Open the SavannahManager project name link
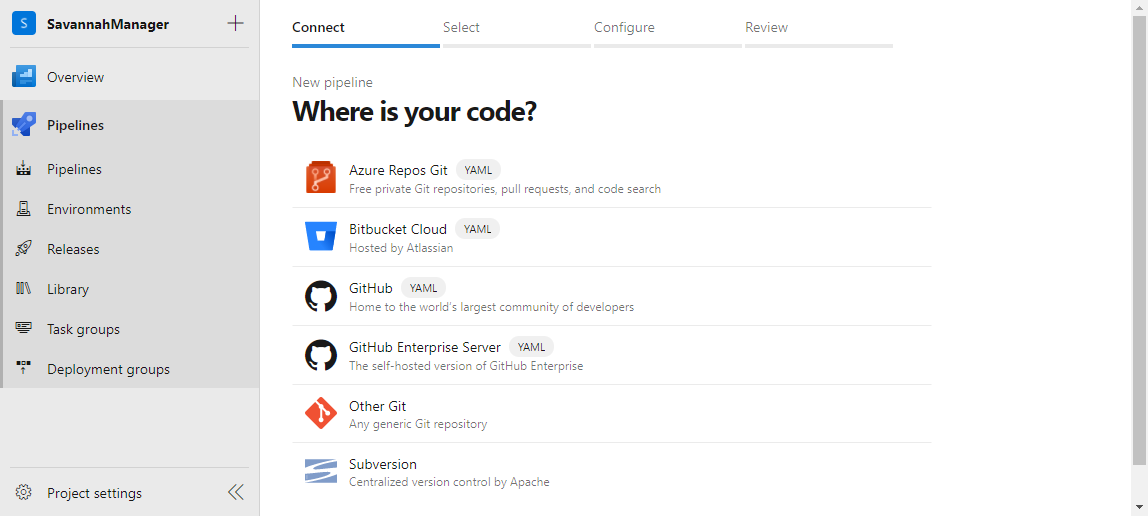 click(108, 24)
